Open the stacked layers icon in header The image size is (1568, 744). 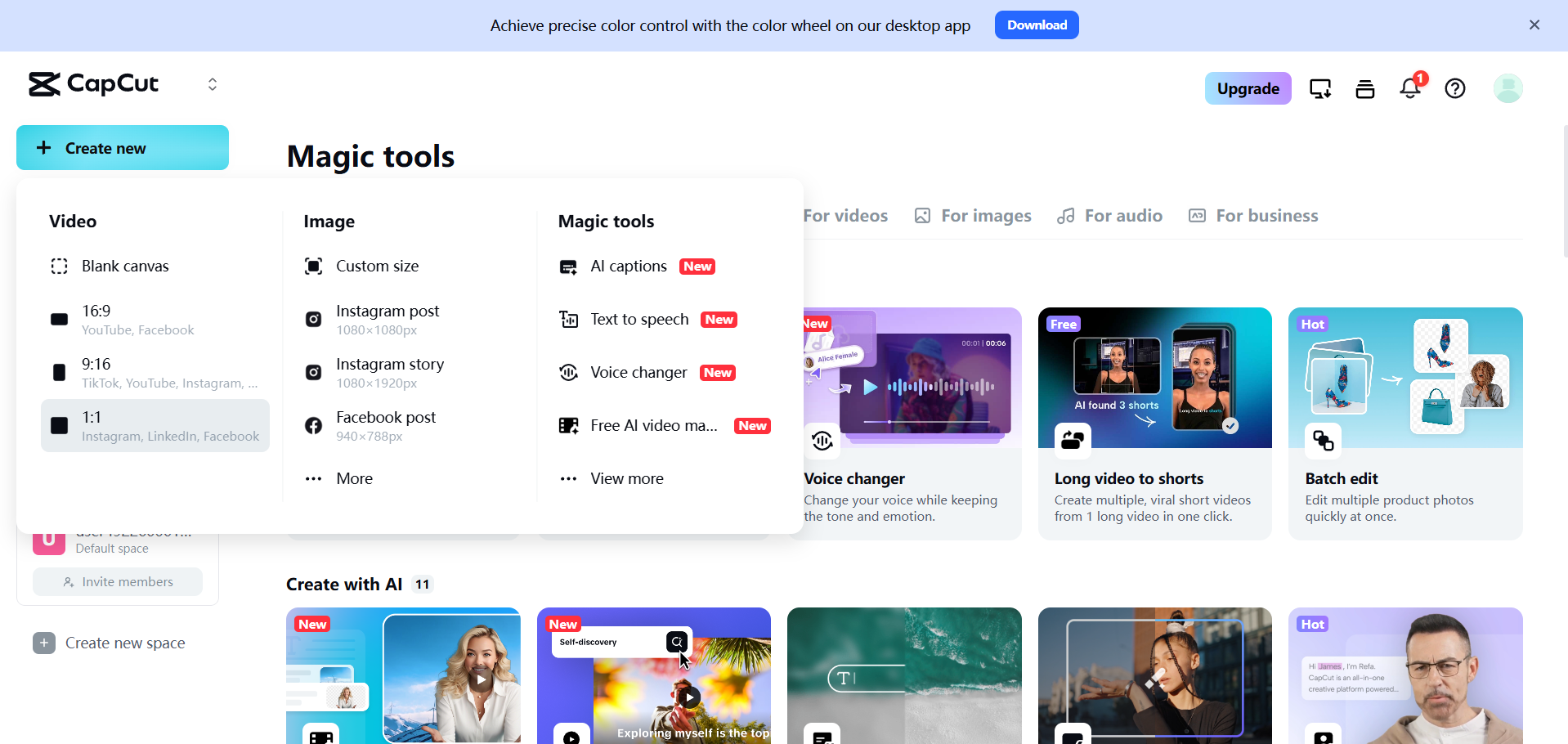[x=1365, y=88]
